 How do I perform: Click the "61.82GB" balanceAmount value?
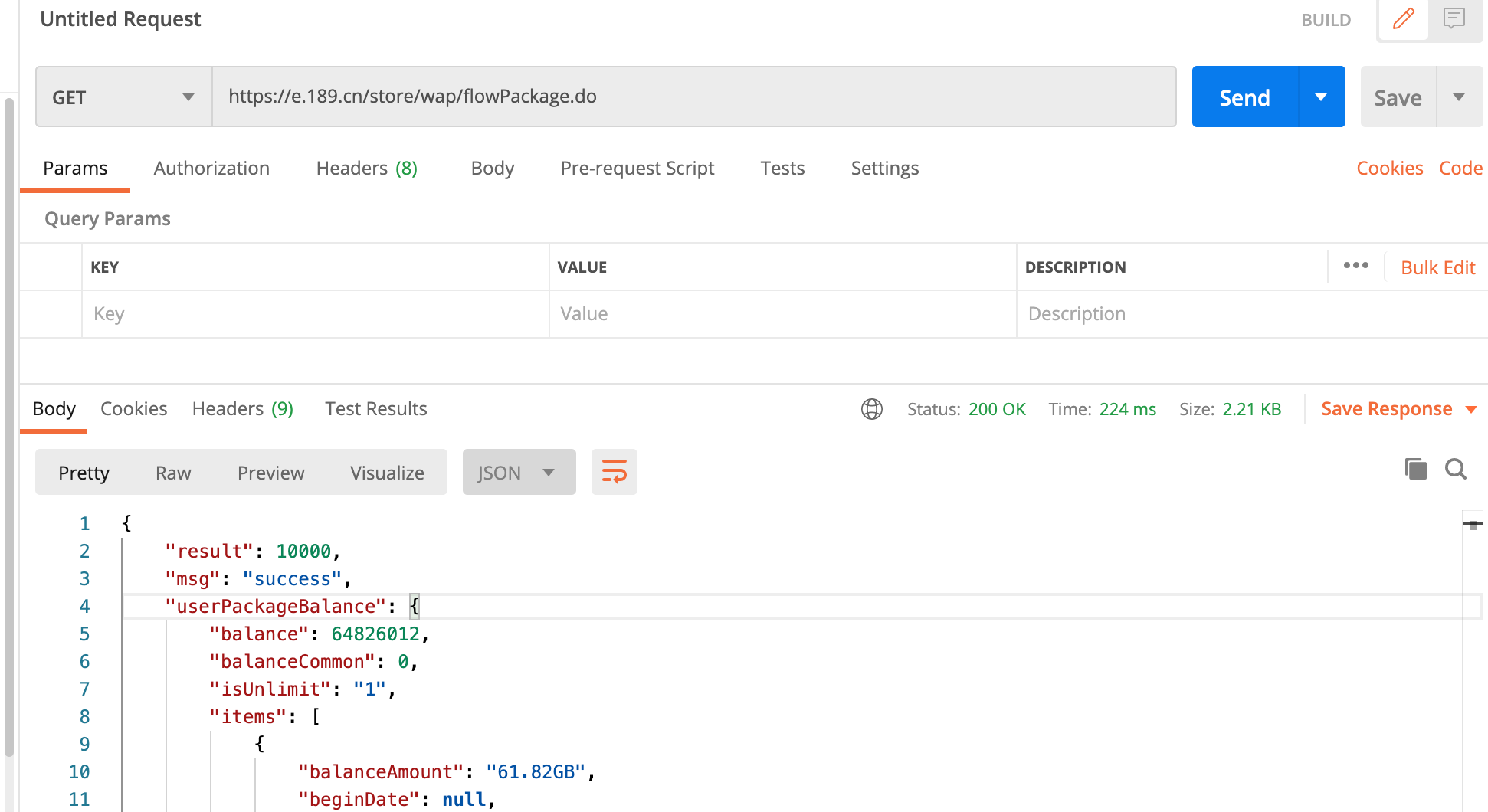point(536,772)
